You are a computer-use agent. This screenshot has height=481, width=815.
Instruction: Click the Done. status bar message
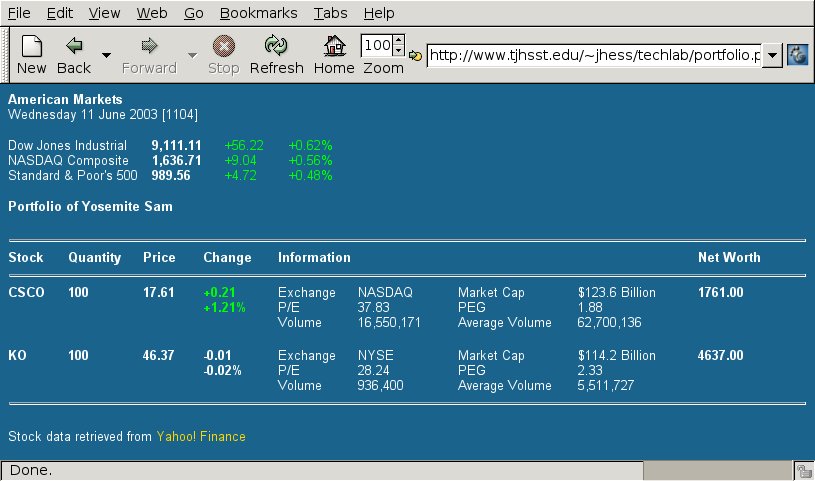point(31,470)
